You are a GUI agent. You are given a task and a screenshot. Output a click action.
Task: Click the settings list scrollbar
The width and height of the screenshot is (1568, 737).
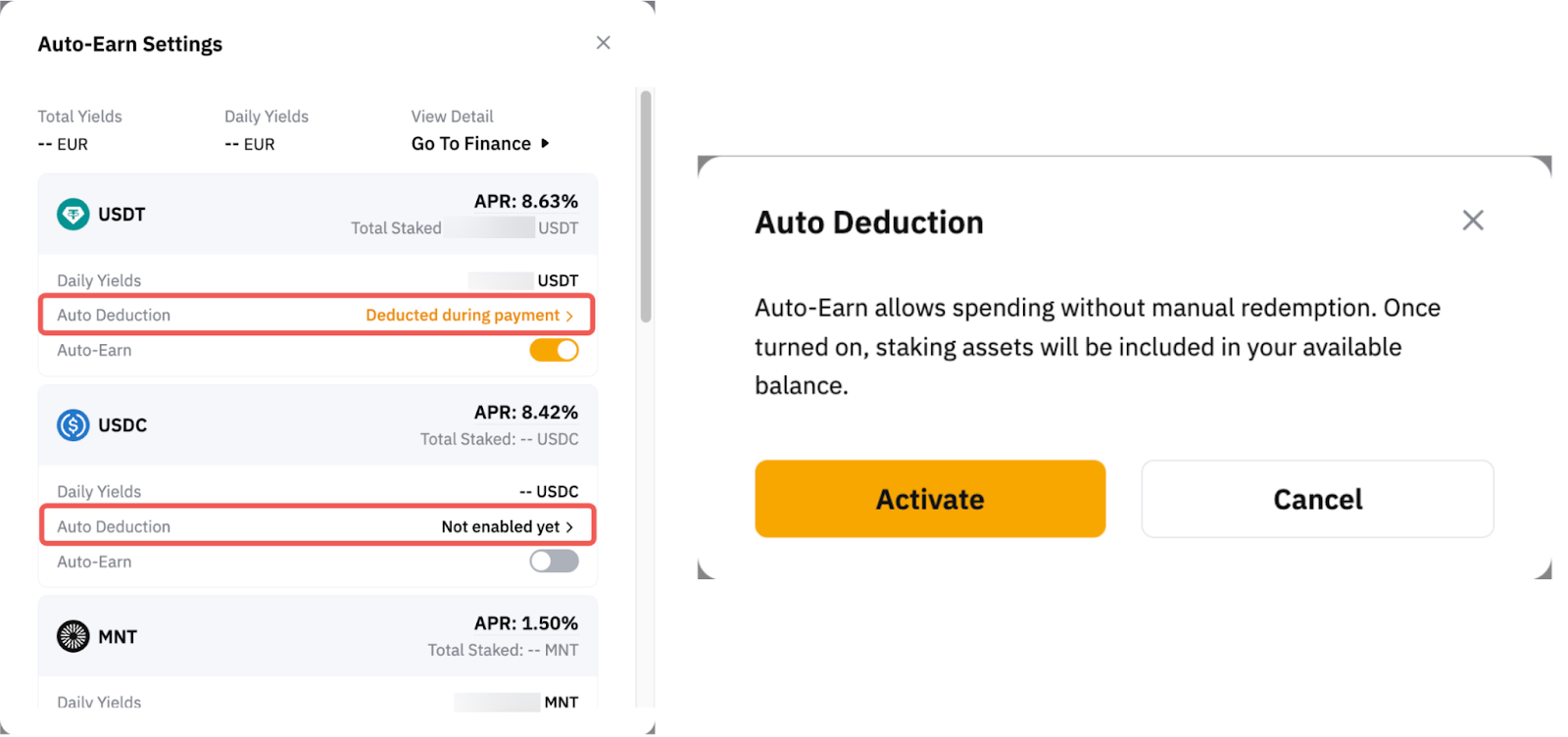pyautogui.click(x=645, y=206)
